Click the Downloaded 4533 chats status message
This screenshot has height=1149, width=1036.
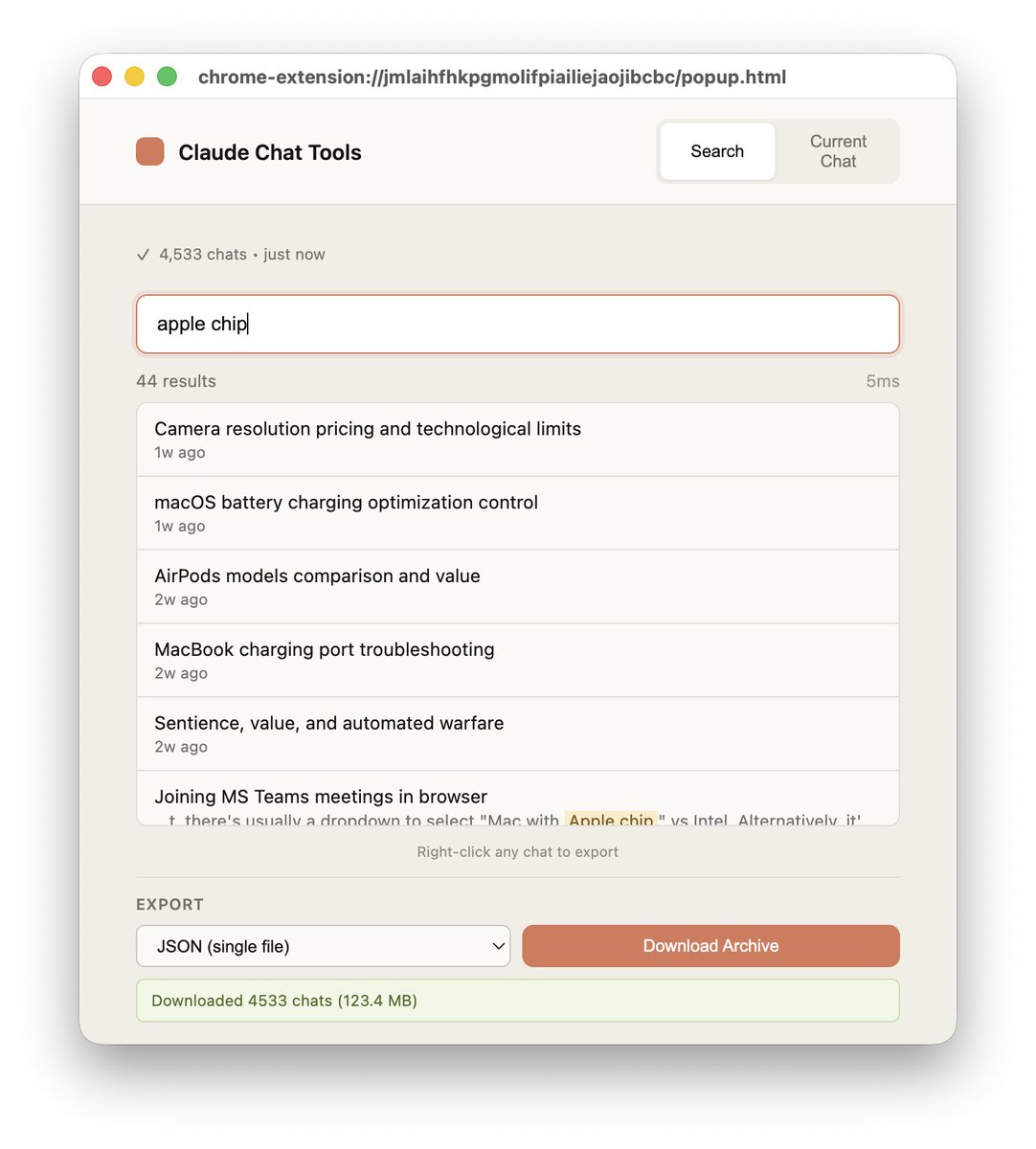(518, 1001)
